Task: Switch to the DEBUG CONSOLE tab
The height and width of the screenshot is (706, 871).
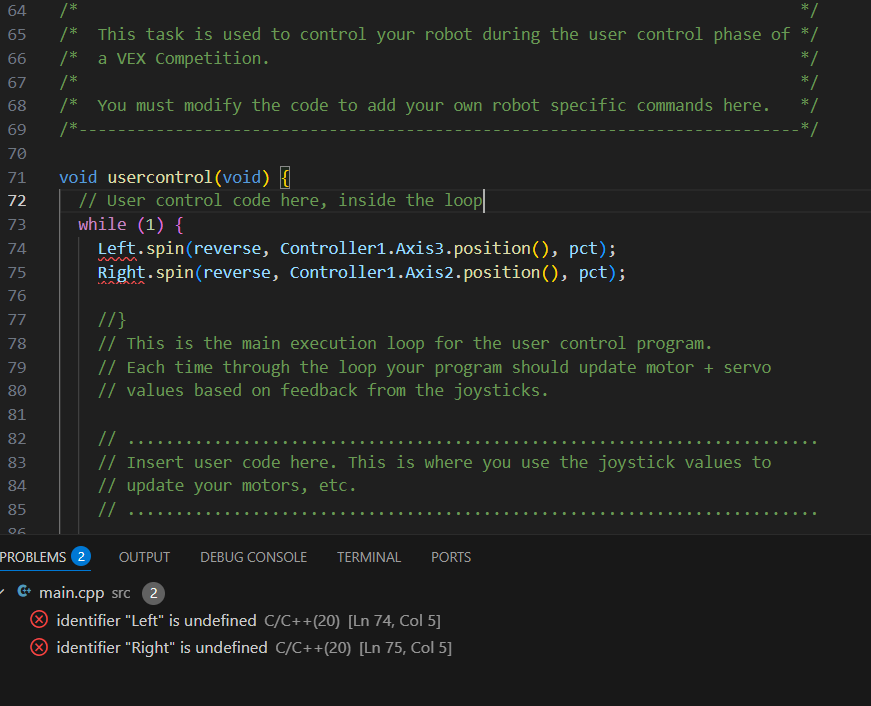Action: pyautogui.click(x=253, y=557)
